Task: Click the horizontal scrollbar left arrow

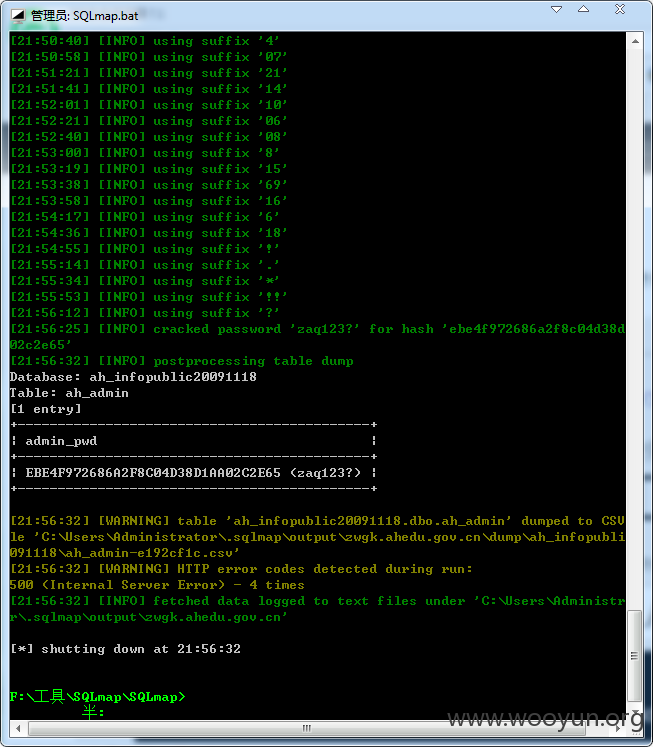Action: 18,728
